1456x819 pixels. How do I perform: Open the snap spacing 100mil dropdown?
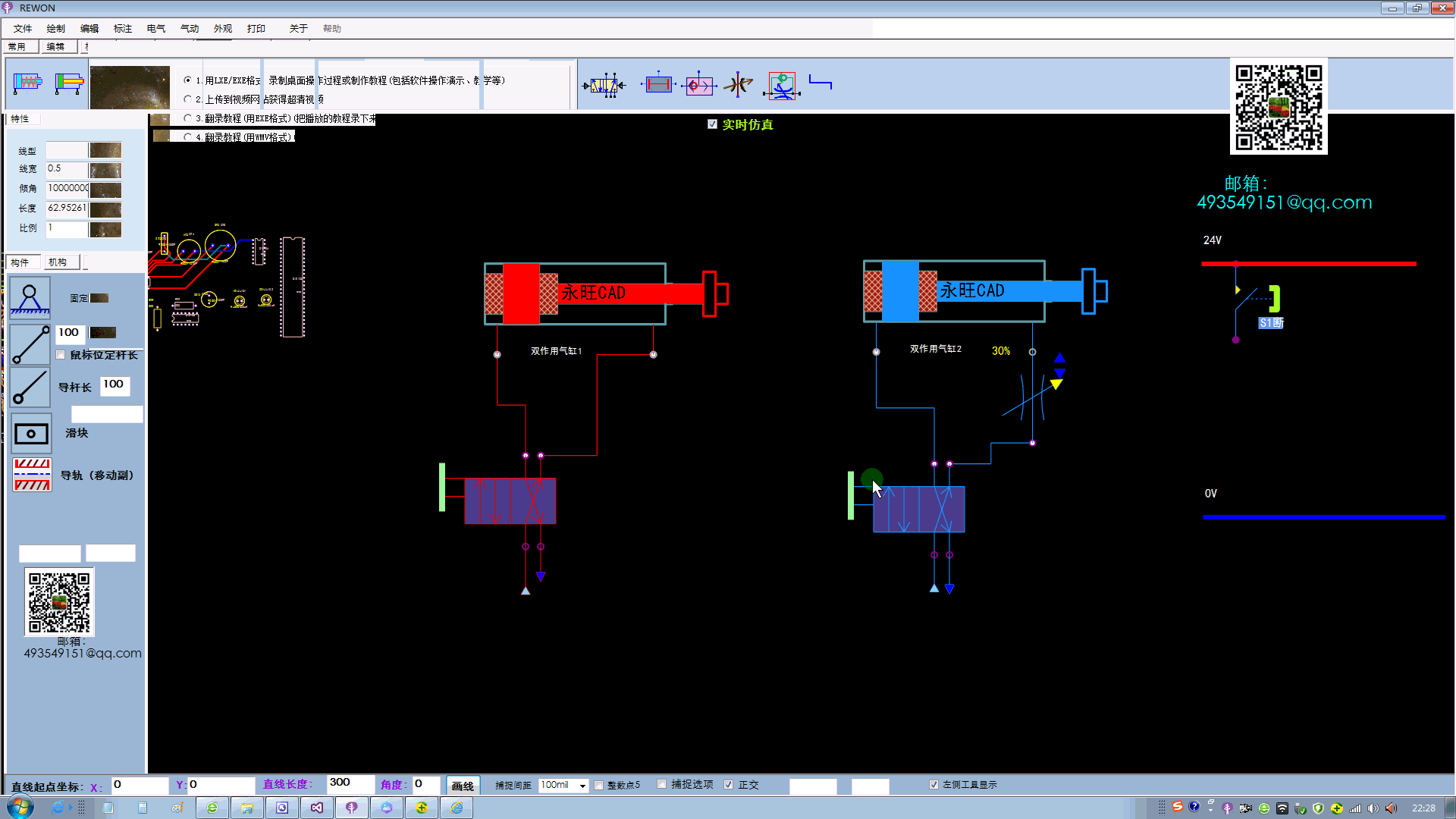coord(582,786)
